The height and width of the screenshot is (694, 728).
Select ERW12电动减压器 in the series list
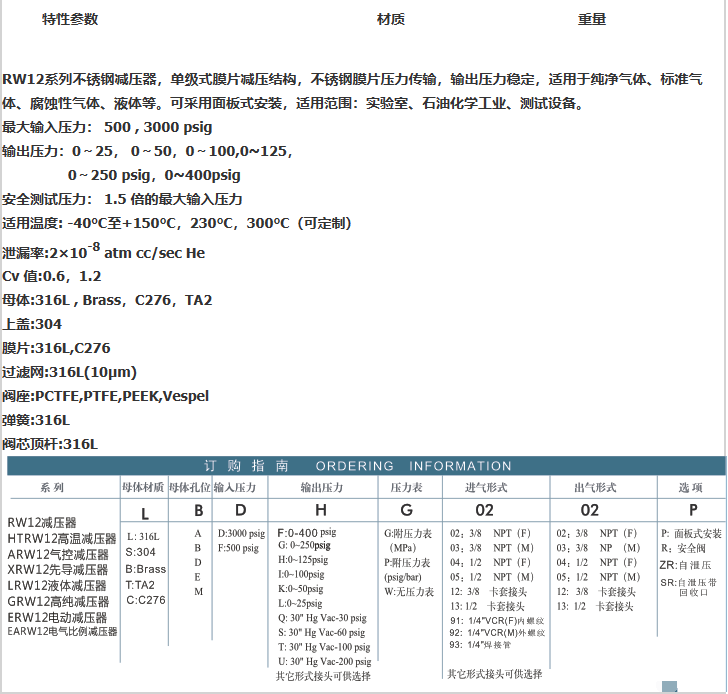coord(57,617)
